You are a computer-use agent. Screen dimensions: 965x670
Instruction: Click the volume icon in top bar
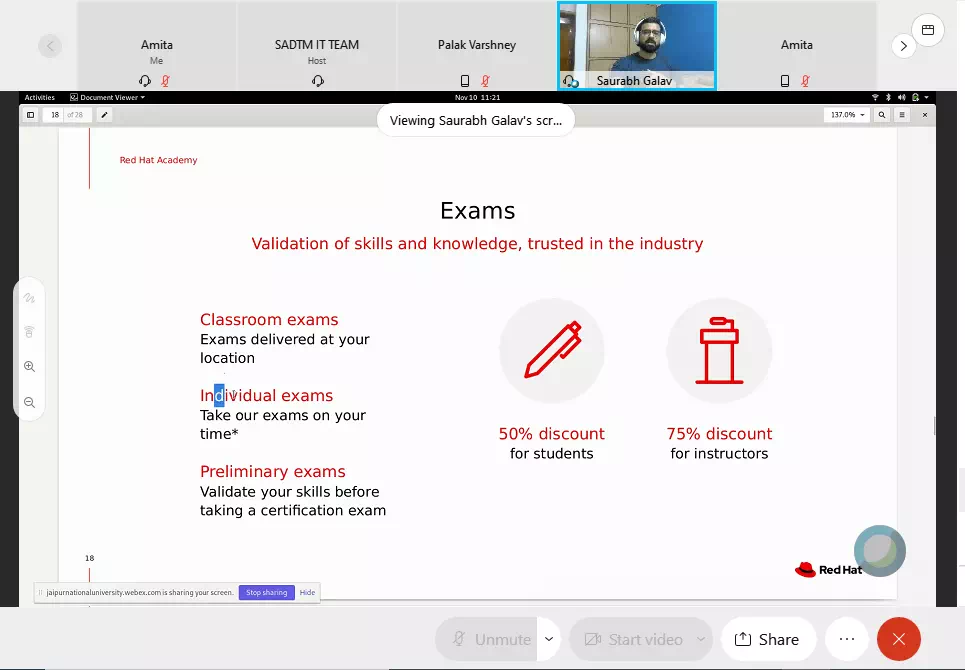(902, 97)
